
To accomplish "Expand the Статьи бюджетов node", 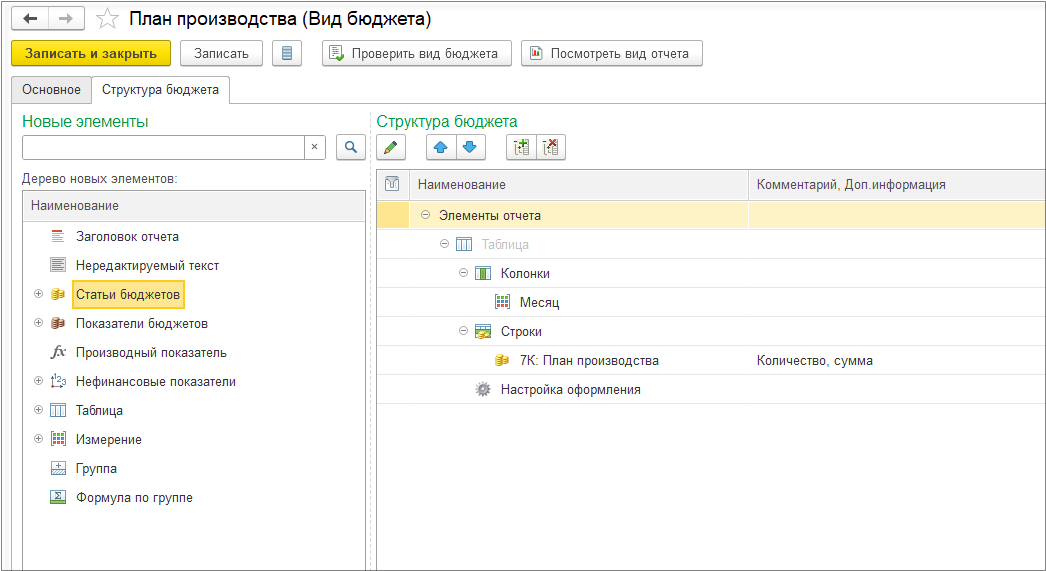I will pyautogui.click(x=38, y=294).
